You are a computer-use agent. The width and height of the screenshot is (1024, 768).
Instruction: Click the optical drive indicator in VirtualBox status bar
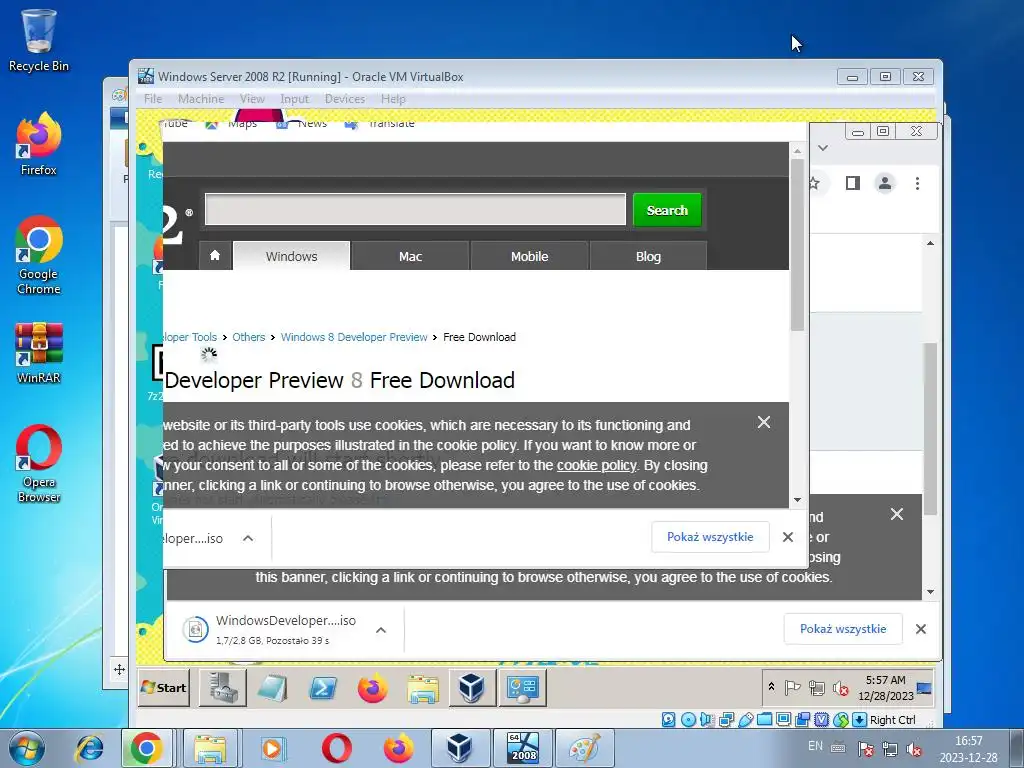coord(688,720)
